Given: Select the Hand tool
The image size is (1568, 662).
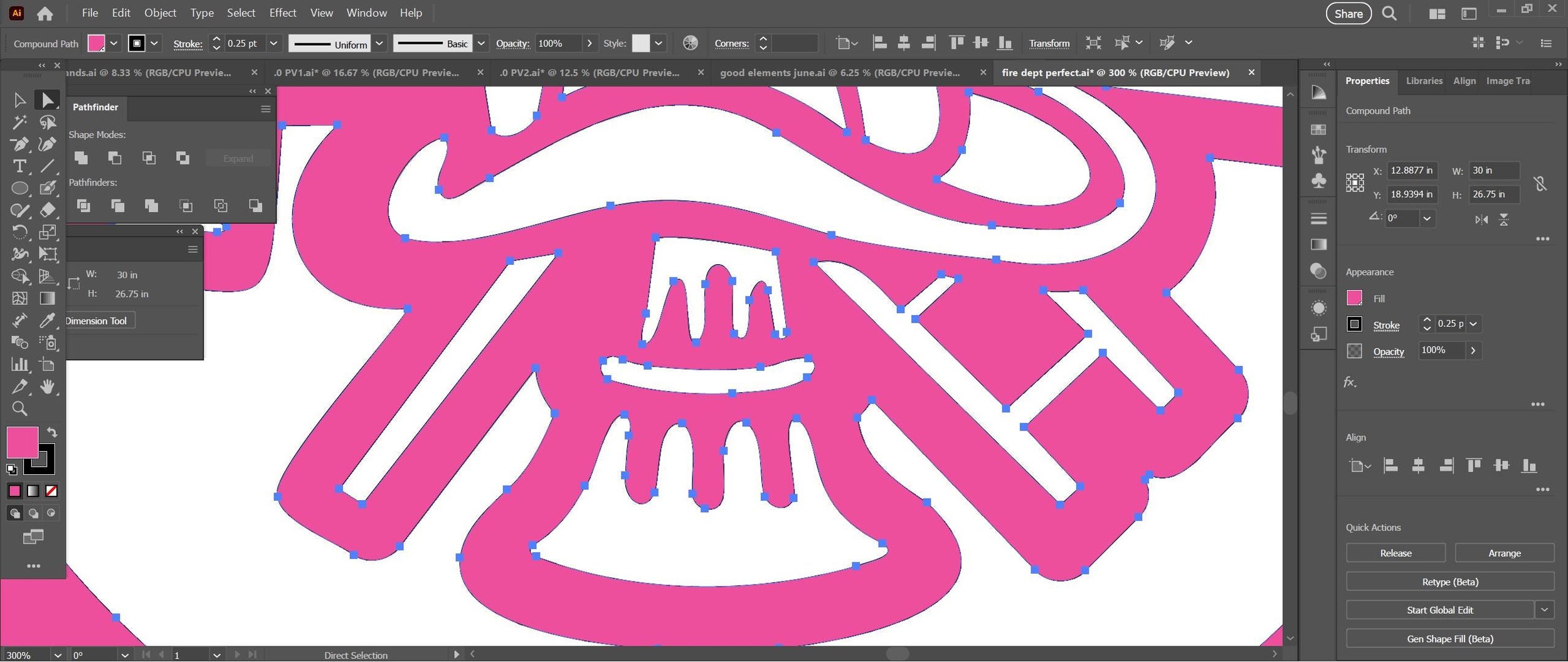Looking at the screenshot, I should point(47,387).
